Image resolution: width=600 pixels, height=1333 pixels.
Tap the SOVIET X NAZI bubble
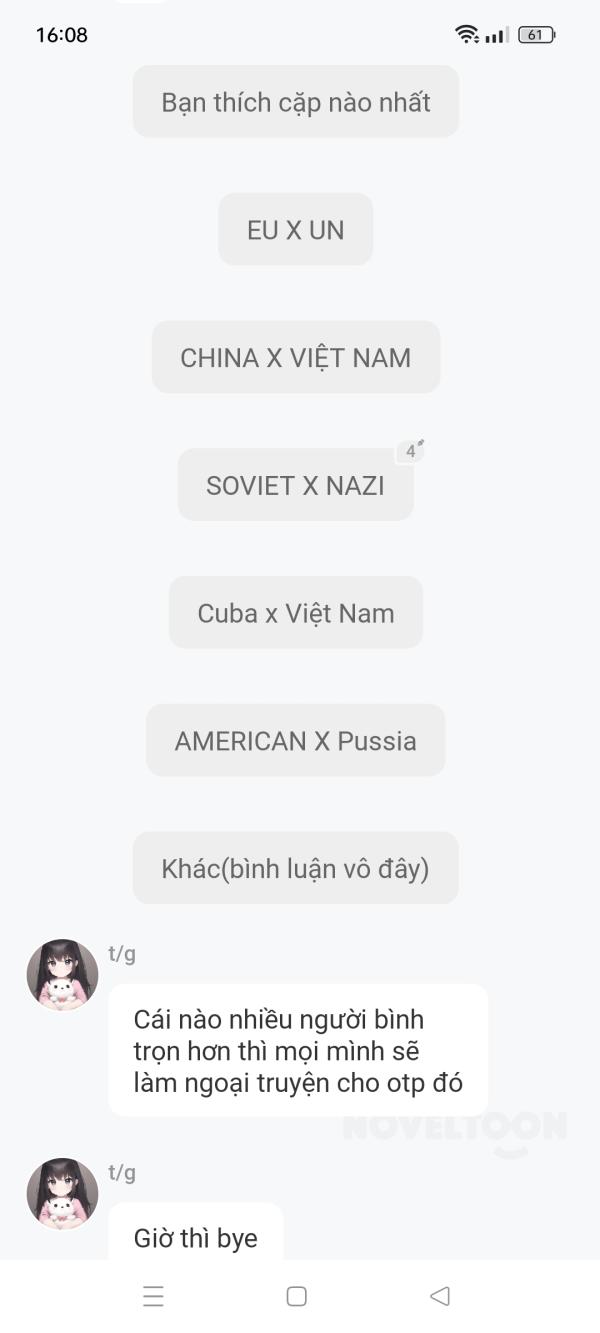pos(296,485)
